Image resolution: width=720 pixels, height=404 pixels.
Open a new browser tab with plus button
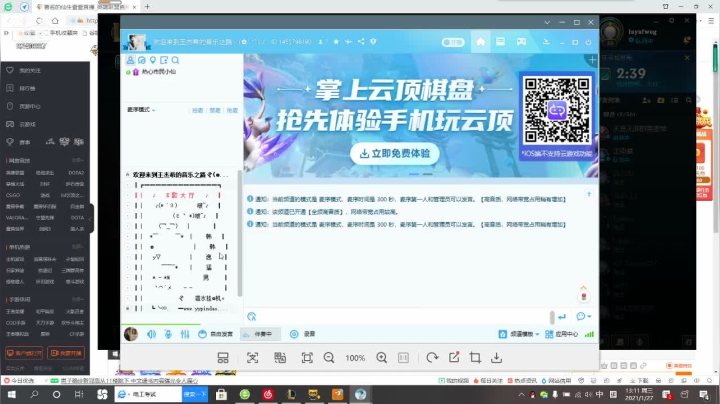(147, 7)
